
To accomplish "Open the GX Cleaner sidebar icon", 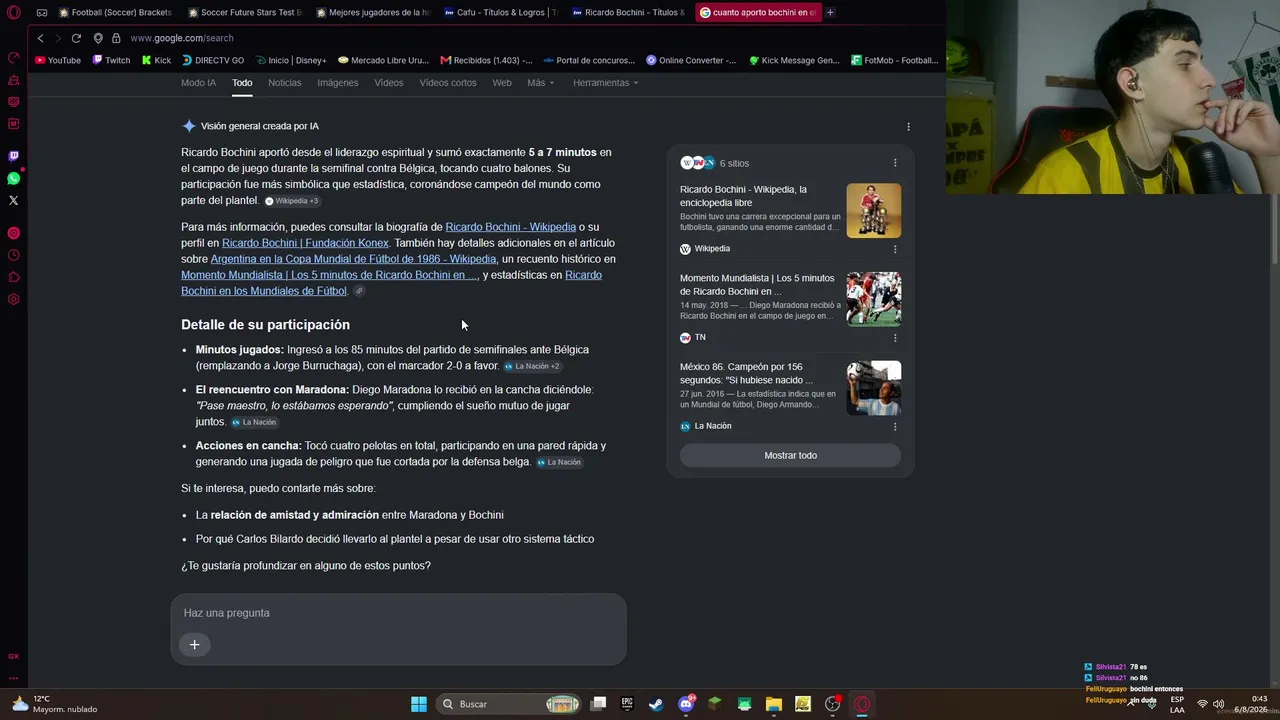I will click(x=14, y=80).
